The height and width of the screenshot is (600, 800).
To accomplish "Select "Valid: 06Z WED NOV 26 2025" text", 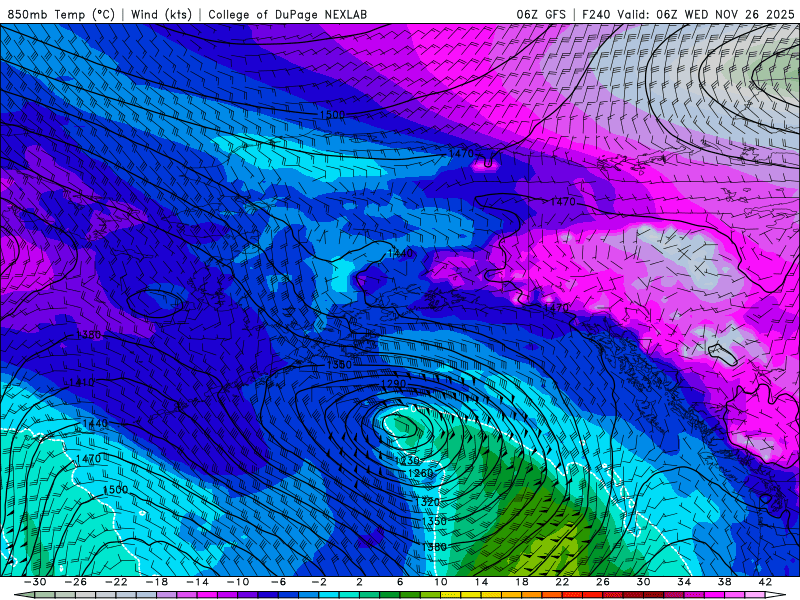I will 706,15.
